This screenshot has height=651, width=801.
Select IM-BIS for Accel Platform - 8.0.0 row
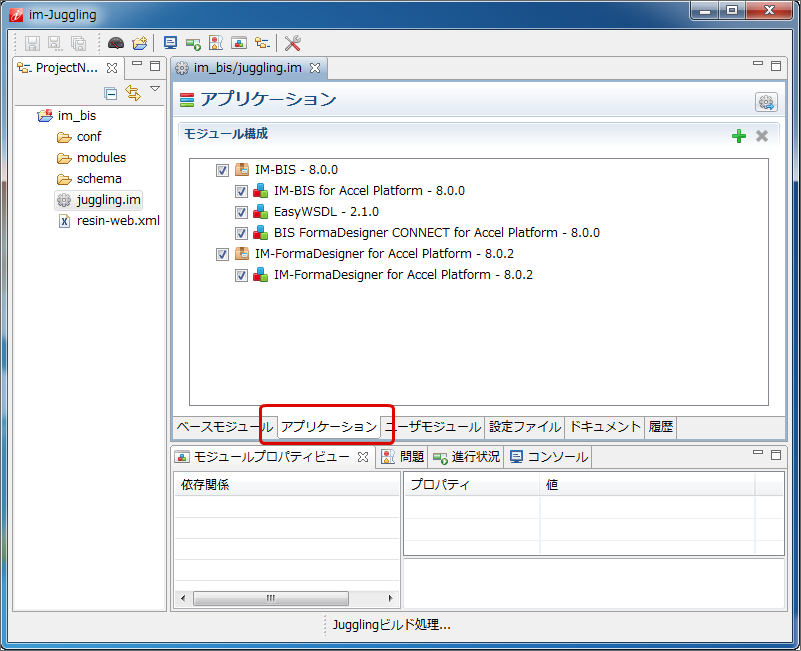(369, 191)
